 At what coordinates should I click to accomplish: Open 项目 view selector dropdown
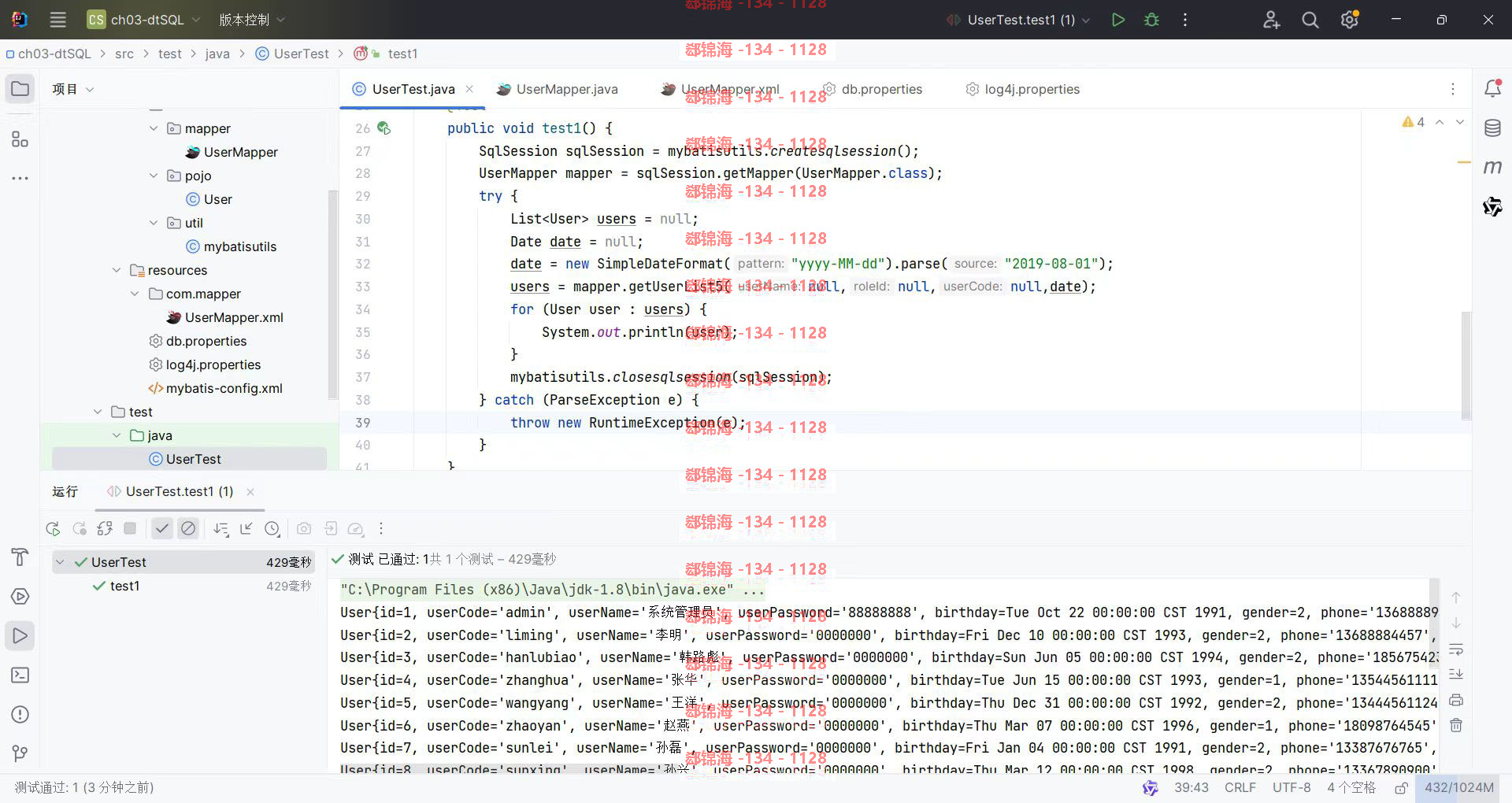click(x=73, y=89)
